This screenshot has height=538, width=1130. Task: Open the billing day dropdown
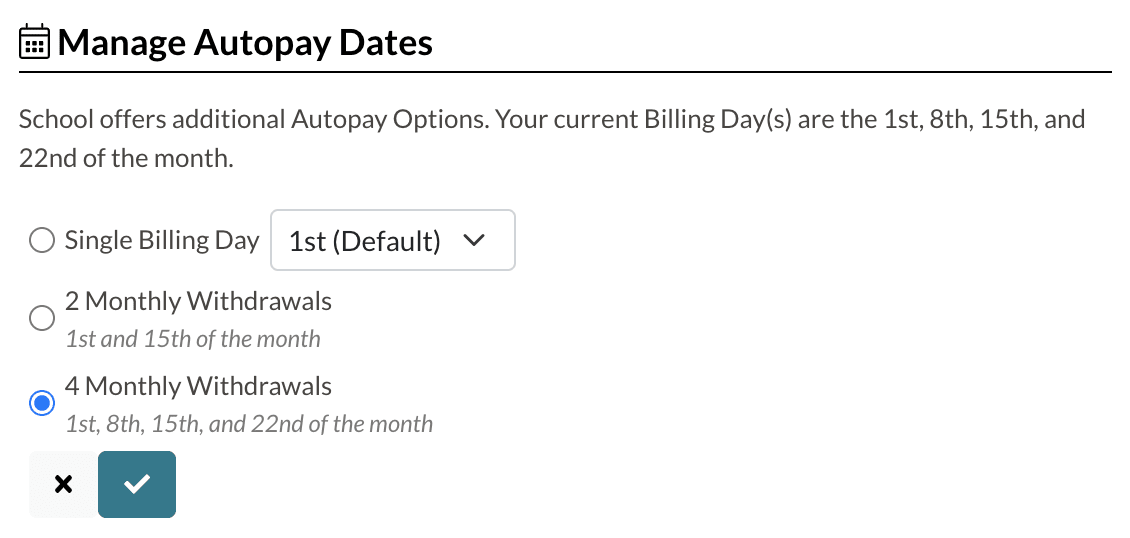392,240
